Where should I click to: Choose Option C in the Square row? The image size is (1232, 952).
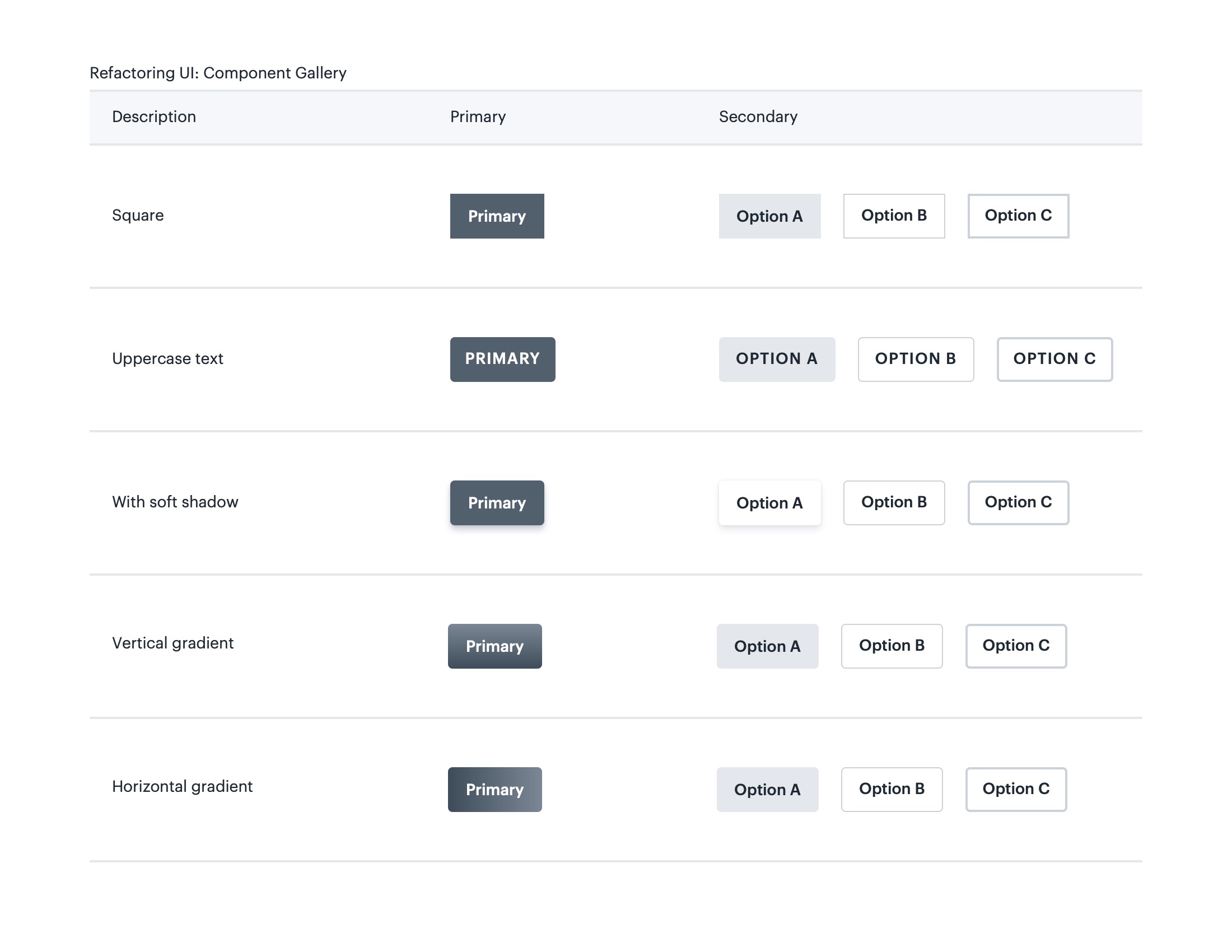click(x=1018, y=216)
